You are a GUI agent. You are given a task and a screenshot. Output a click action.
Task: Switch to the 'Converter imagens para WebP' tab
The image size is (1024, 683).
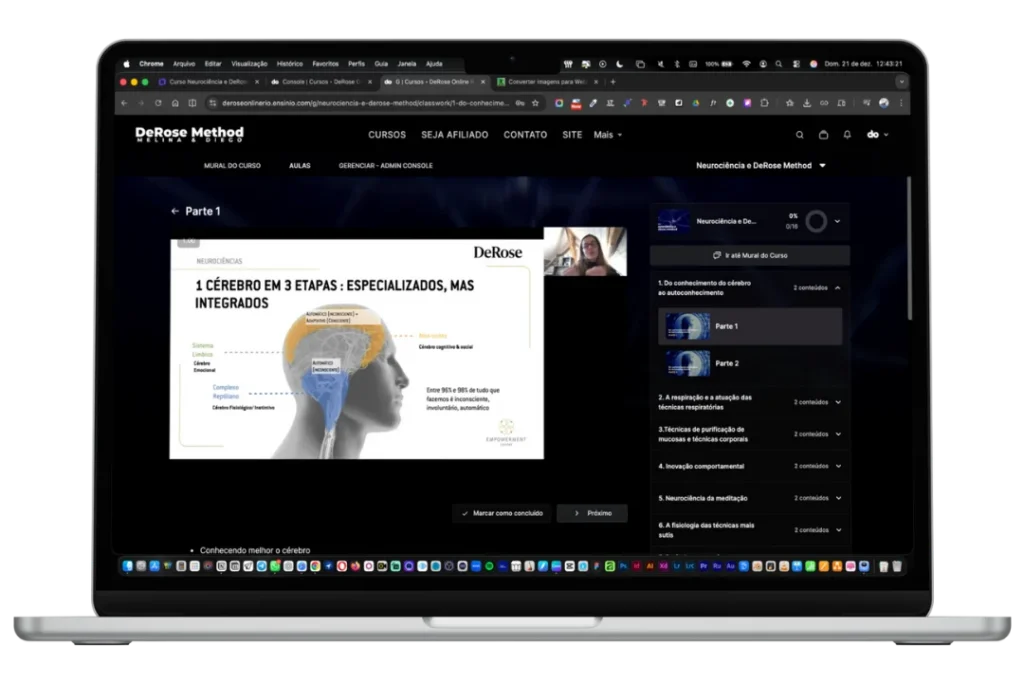(547, 82)
